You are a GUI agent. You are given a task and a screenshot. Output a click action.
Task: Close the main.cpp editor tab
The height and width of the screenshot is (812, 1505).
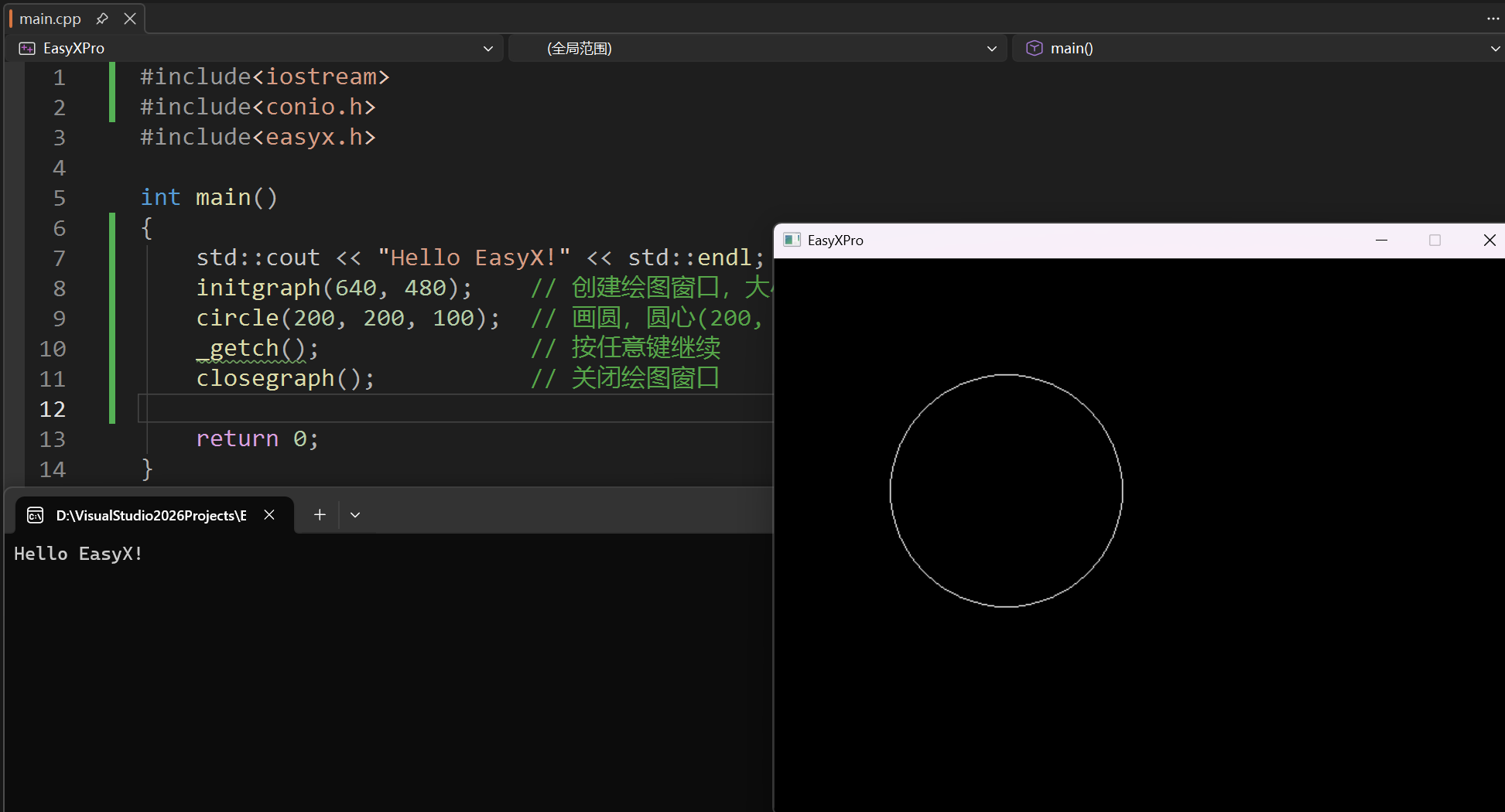tap(129, 19)
